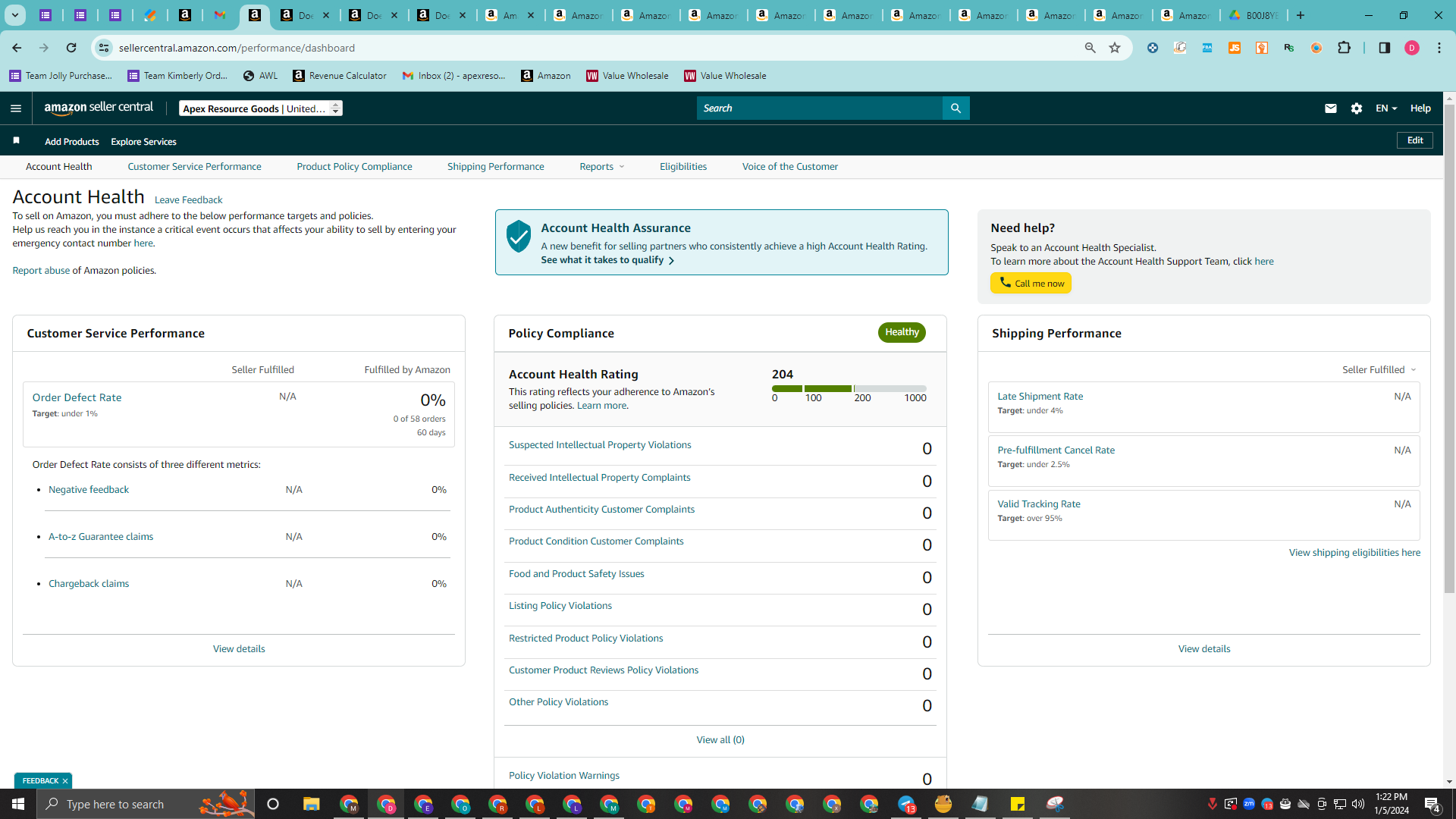
Task: Open the Windows notification center
Action: pos(1432,804)
